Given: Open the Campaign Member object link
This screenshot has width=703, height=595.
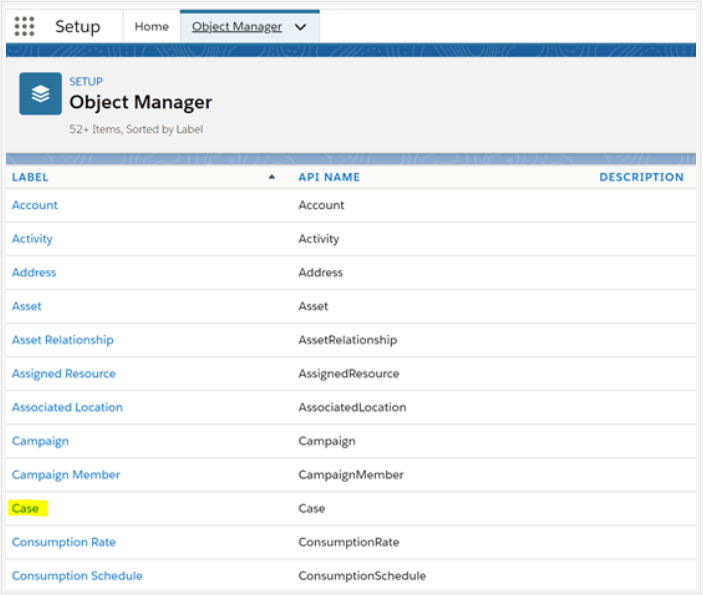Looking at the screenshot, I should click(x=66, y=475).
